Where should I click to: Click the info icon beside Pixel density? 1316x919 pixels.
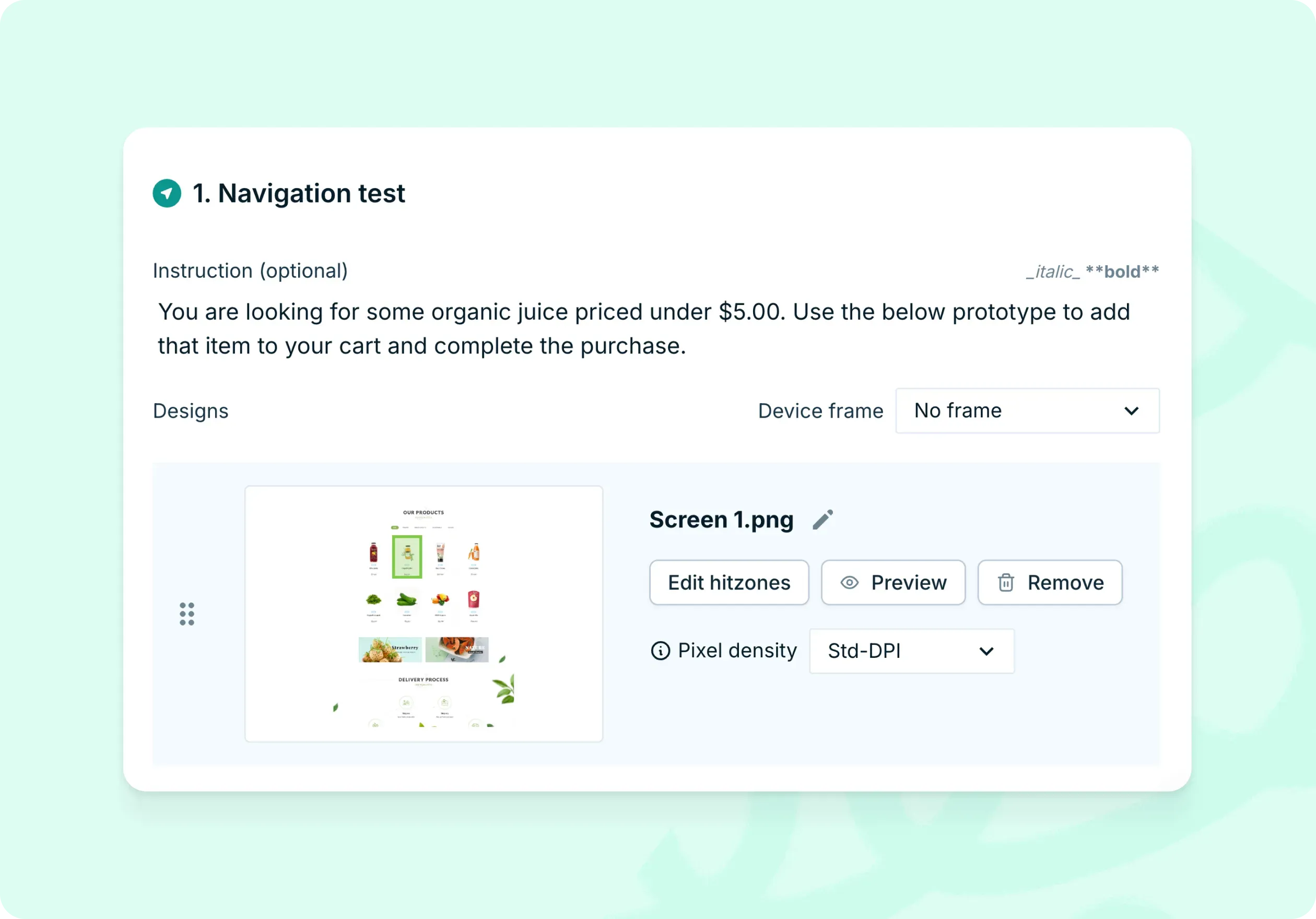[661, 651]
